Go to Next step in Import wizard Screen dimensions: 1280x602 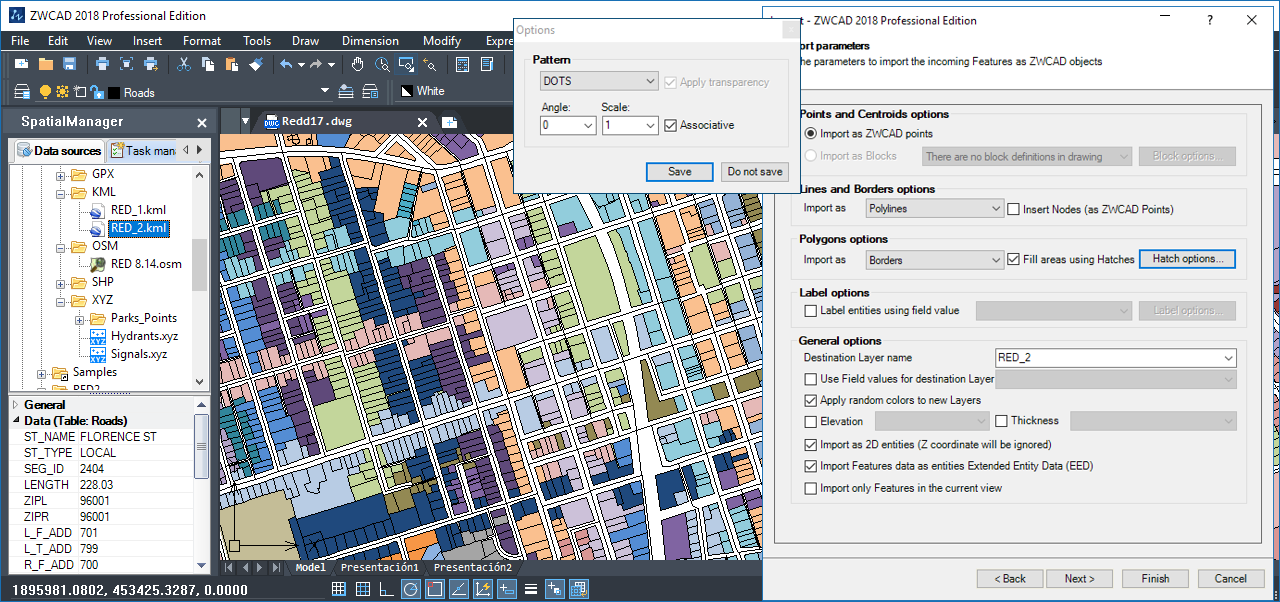(1079, 578)
